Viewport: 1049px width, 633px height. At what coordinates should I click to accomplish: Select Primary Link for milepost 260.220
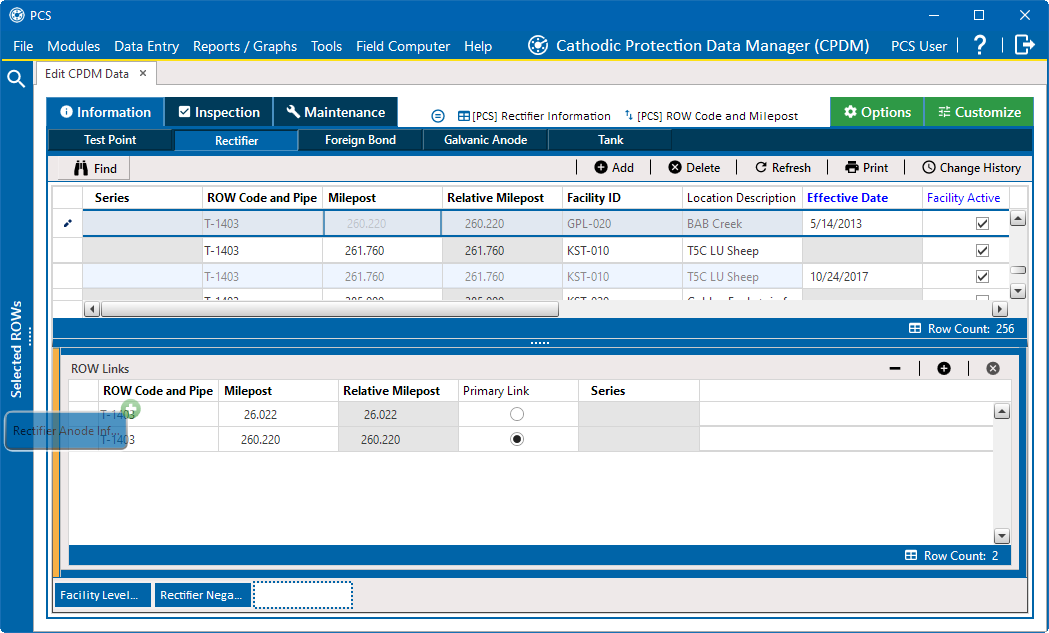(516, 440)
